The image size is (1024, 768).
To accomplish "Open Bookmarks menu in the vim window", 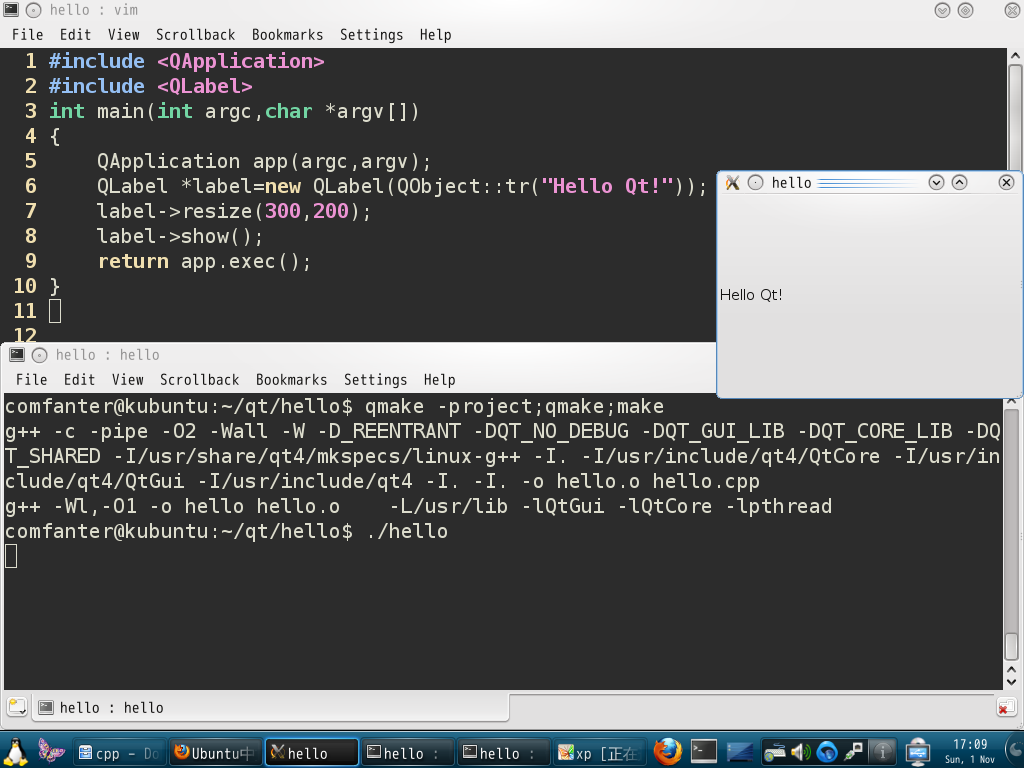I will (x=287, y=35).
